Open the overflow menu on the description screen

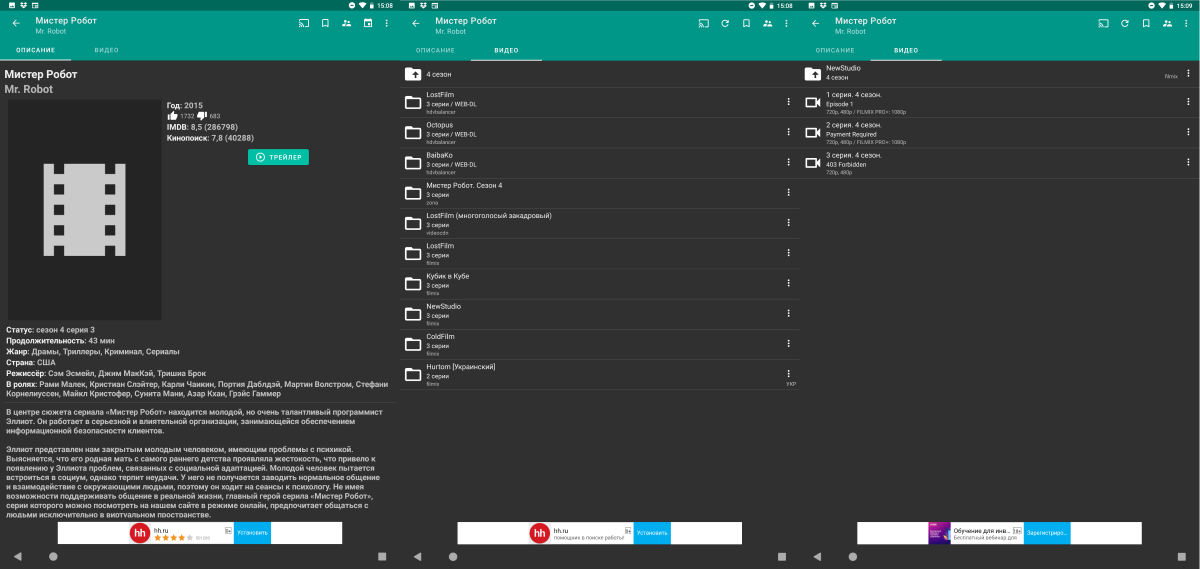387,23
